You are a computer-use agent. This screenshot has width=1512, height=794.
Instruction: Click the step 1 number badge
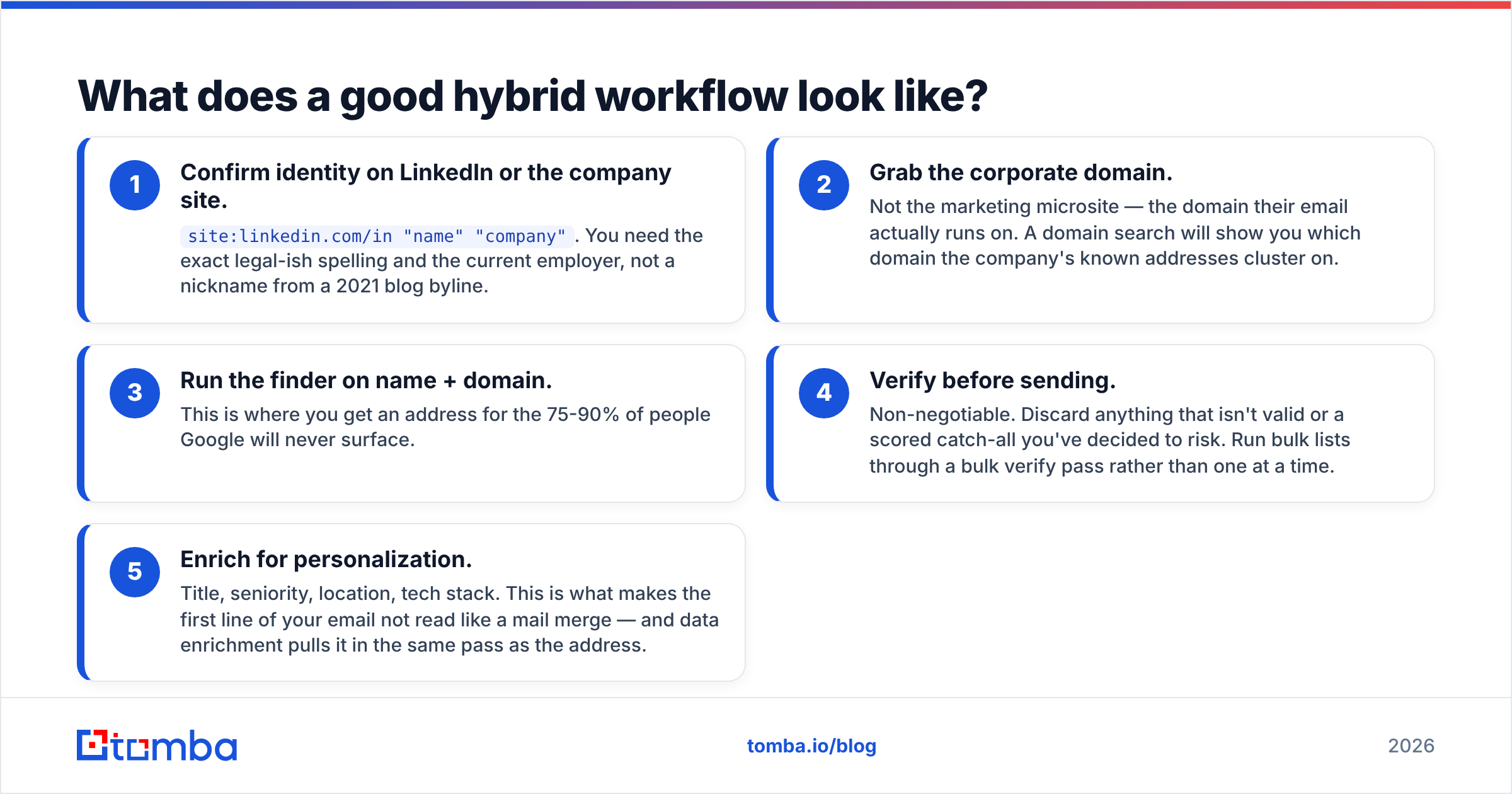[135, 185]
